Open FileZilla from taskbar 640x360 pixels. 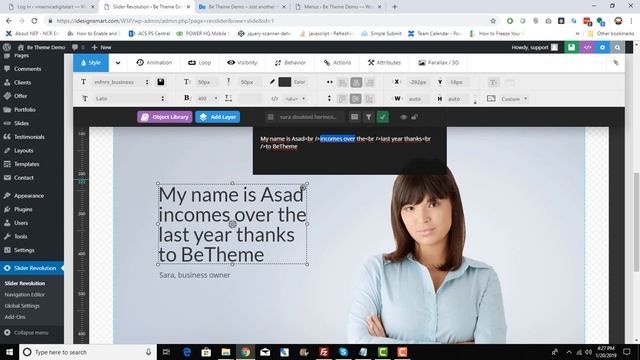324,352
